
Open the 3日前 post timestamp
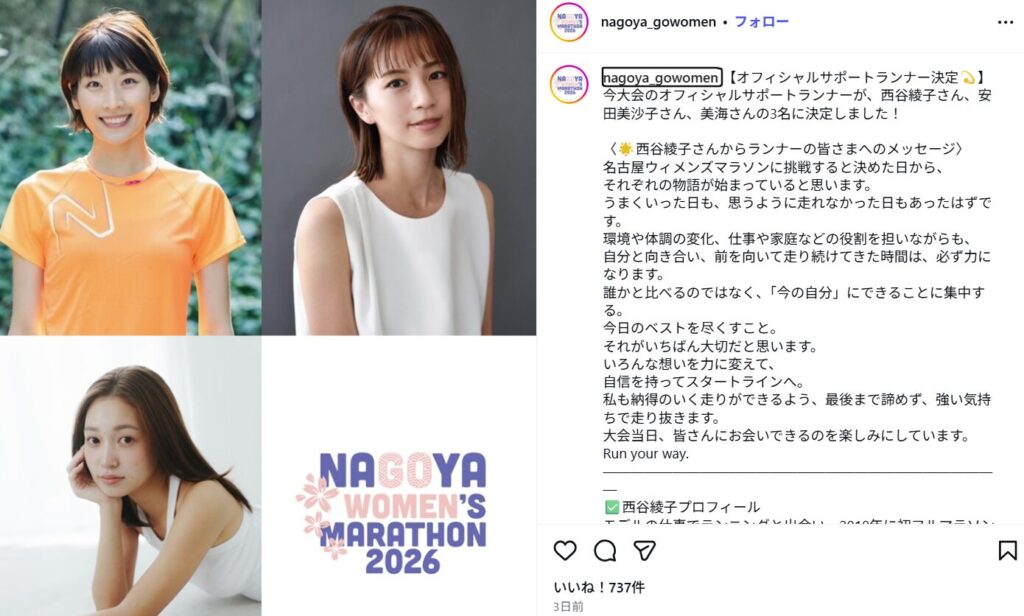(x=568, y=607)
